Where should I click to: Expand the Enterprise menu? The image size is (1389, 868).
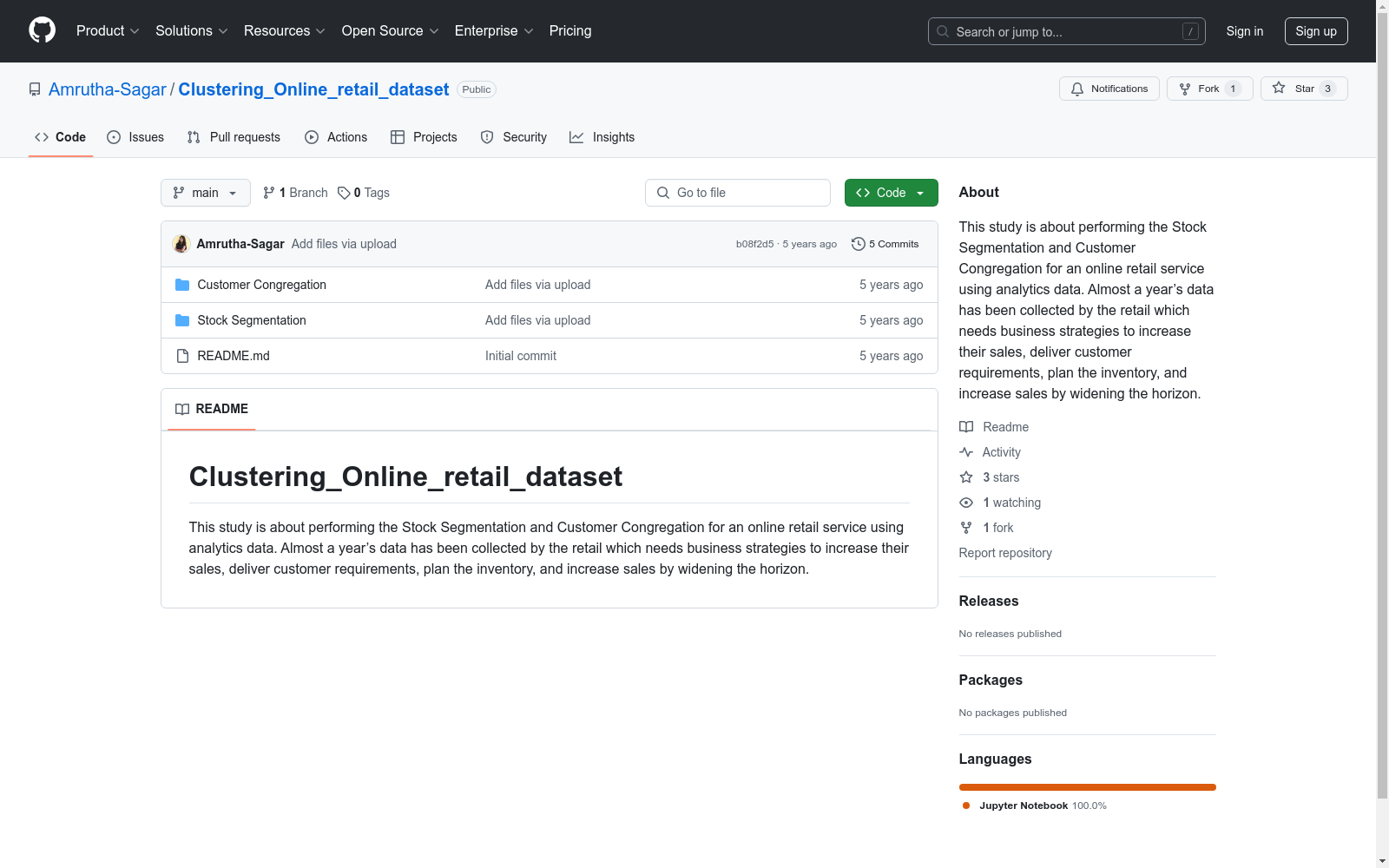pyautogui.click(x=494, y=30)
